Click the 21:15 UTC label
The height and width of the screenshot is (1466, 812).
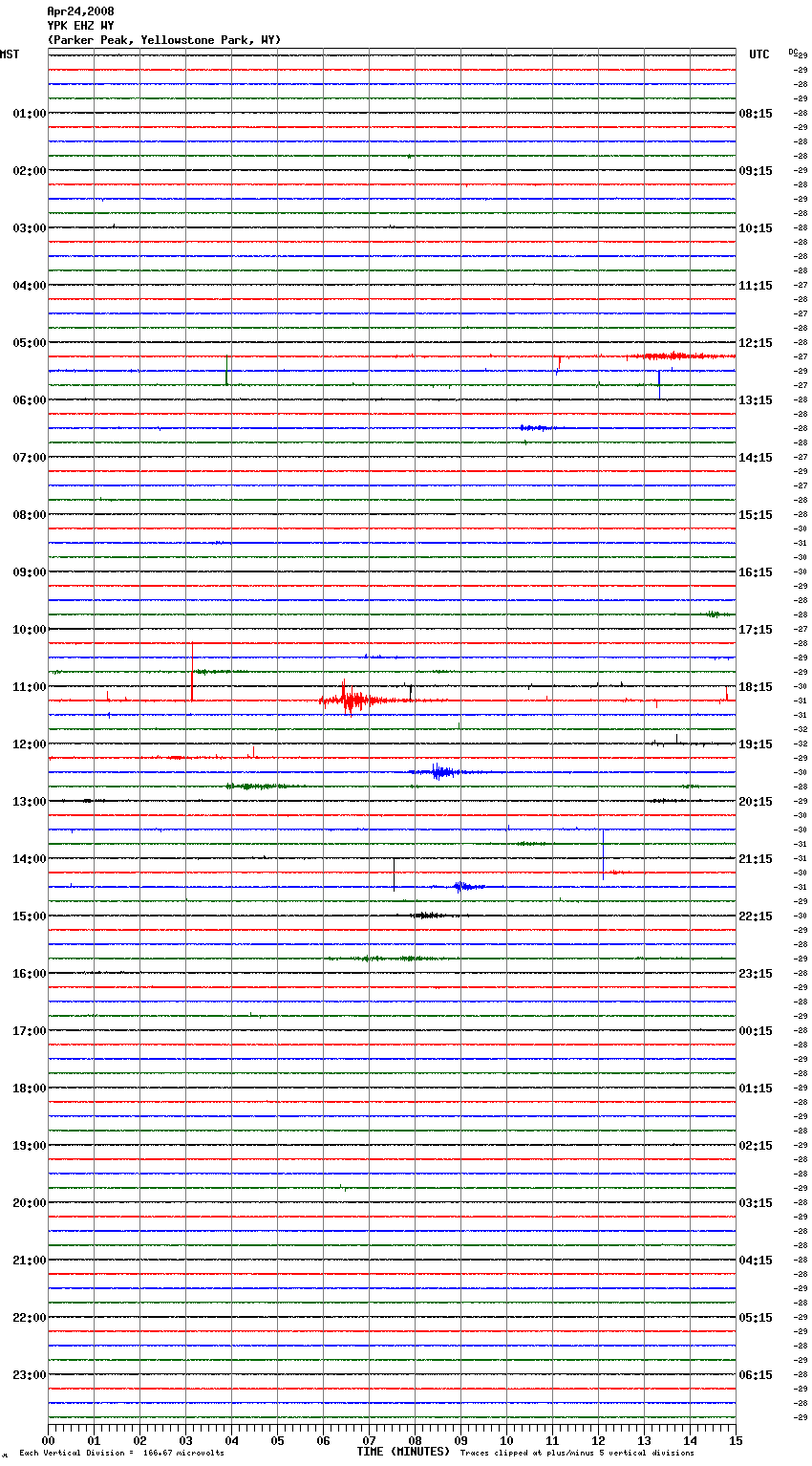coord(756,859)
